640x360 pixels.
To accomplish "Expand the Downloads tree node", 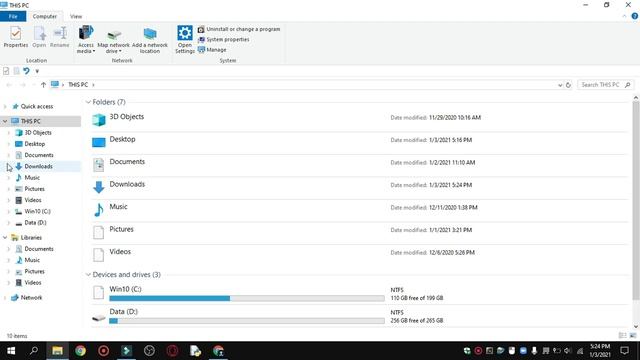I will 9,167.
